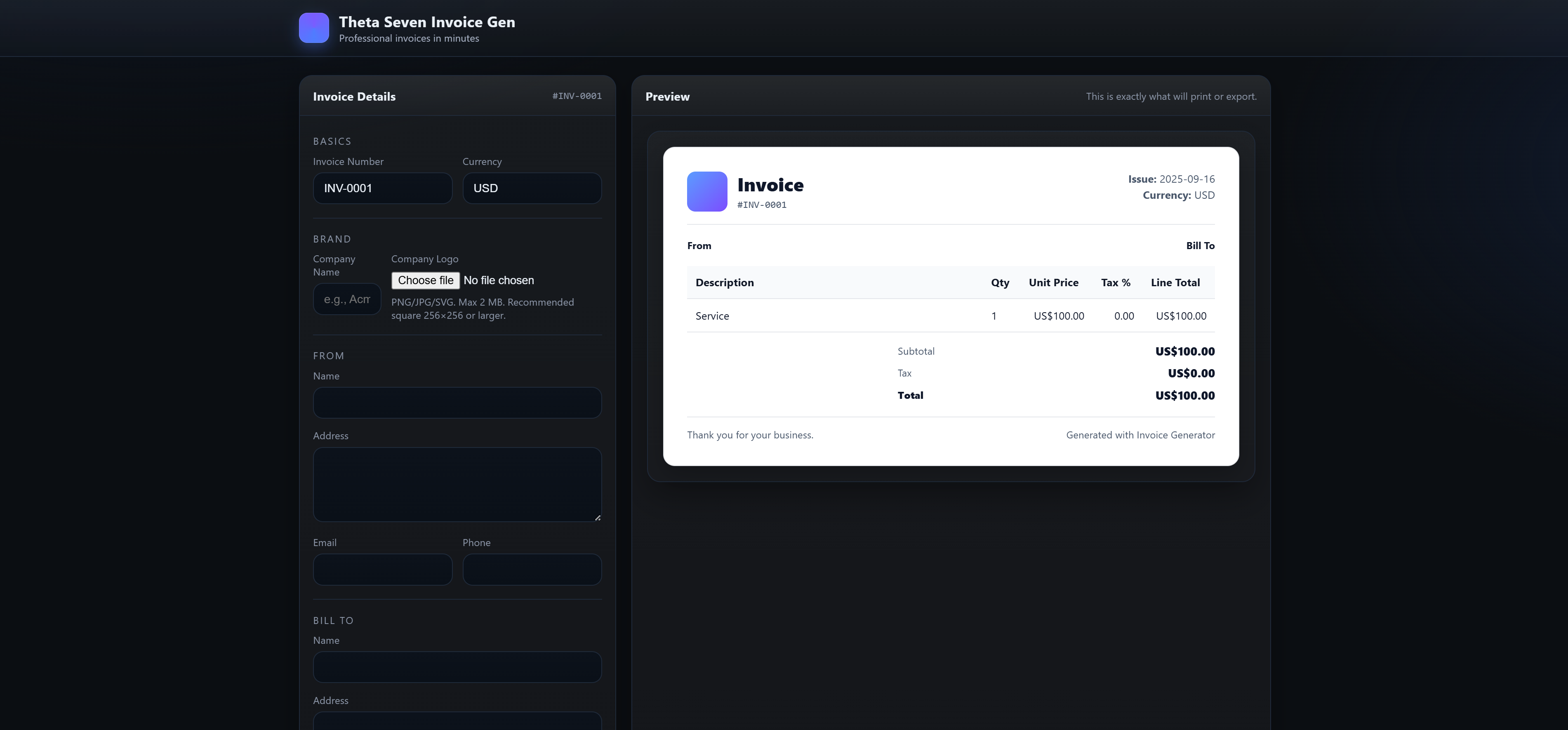Screen dimensions: 1568x730
Task: Click the From section Name input
Action: coord(457,403)
